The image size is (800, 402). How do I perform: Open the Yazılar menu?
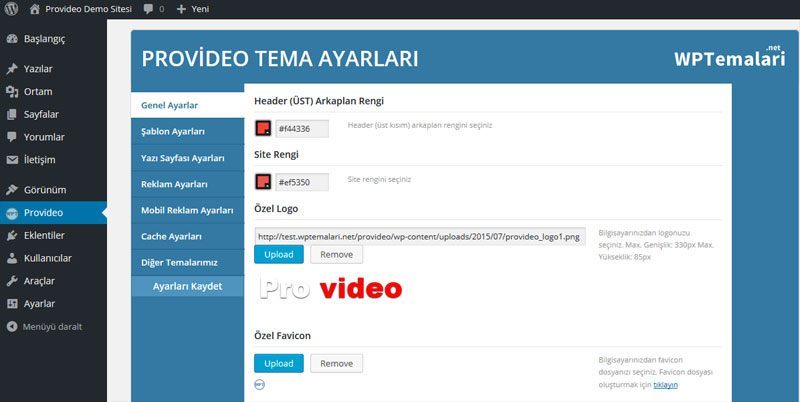(x=38, y=69)
